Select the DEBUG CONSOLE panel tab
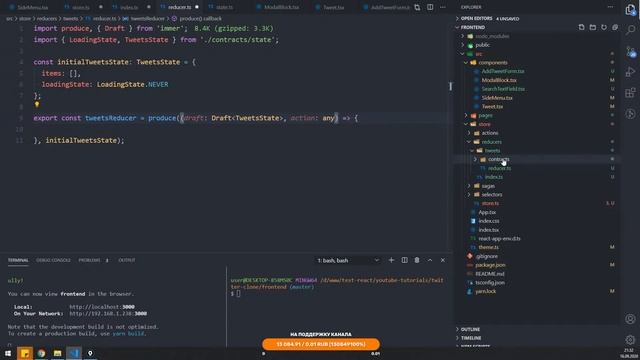Screen dimensions: 640x360 [53, 260]
